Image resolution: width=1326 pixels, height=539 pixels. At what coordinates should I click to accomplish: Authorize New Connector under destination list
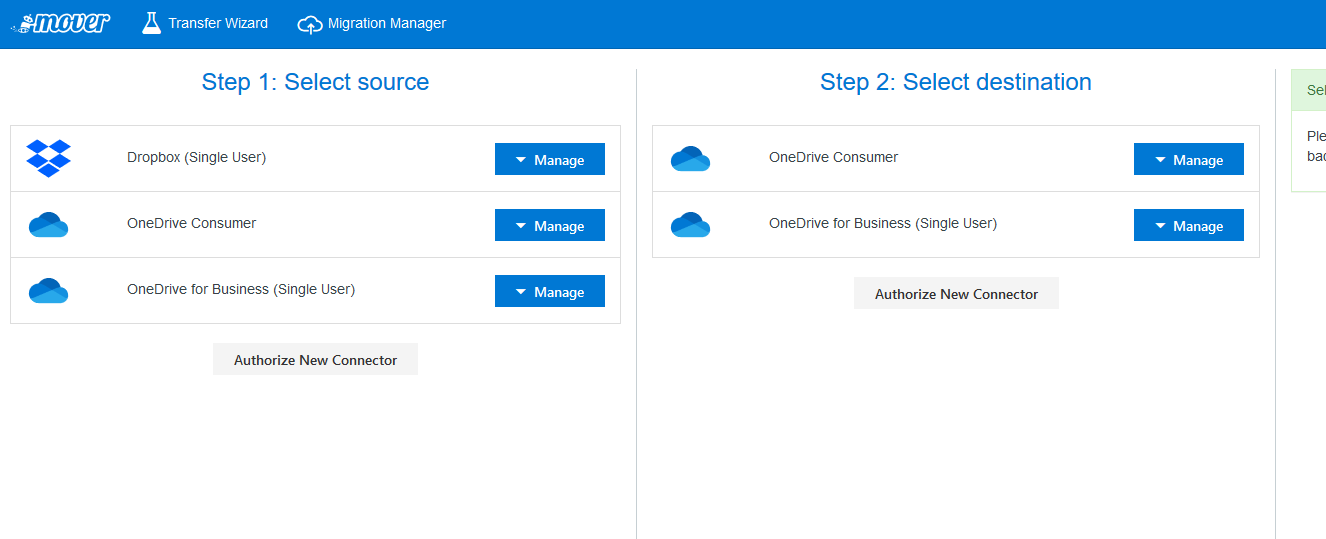(956, 293)
